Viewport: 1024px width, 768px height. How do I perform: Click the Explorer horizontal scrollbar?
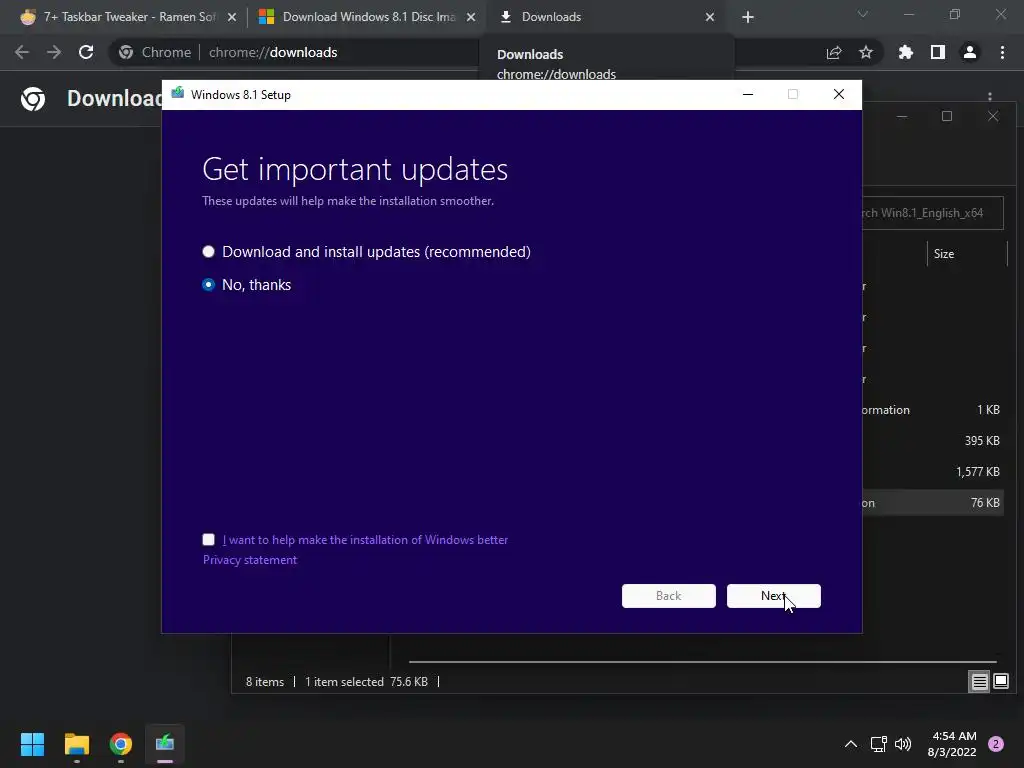(702, 662)
